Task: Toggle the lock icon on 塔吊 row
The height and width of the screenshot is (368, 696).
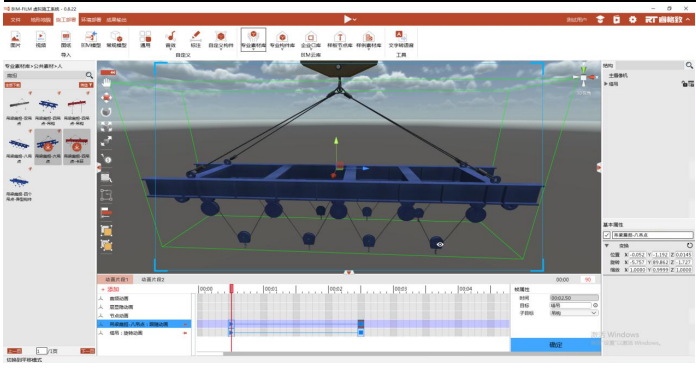Action: click(684, 84)
